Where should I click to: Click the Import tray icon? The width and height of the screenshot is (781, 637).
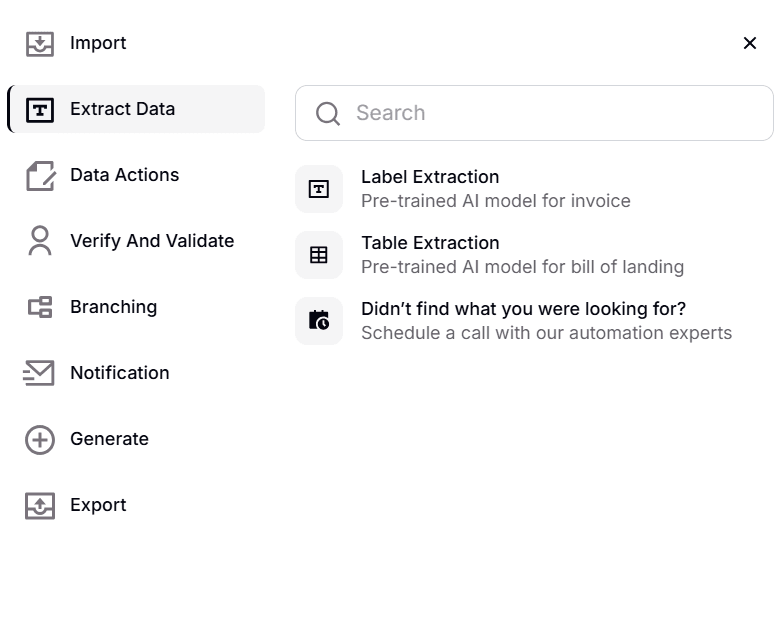(x=40, y=44)
